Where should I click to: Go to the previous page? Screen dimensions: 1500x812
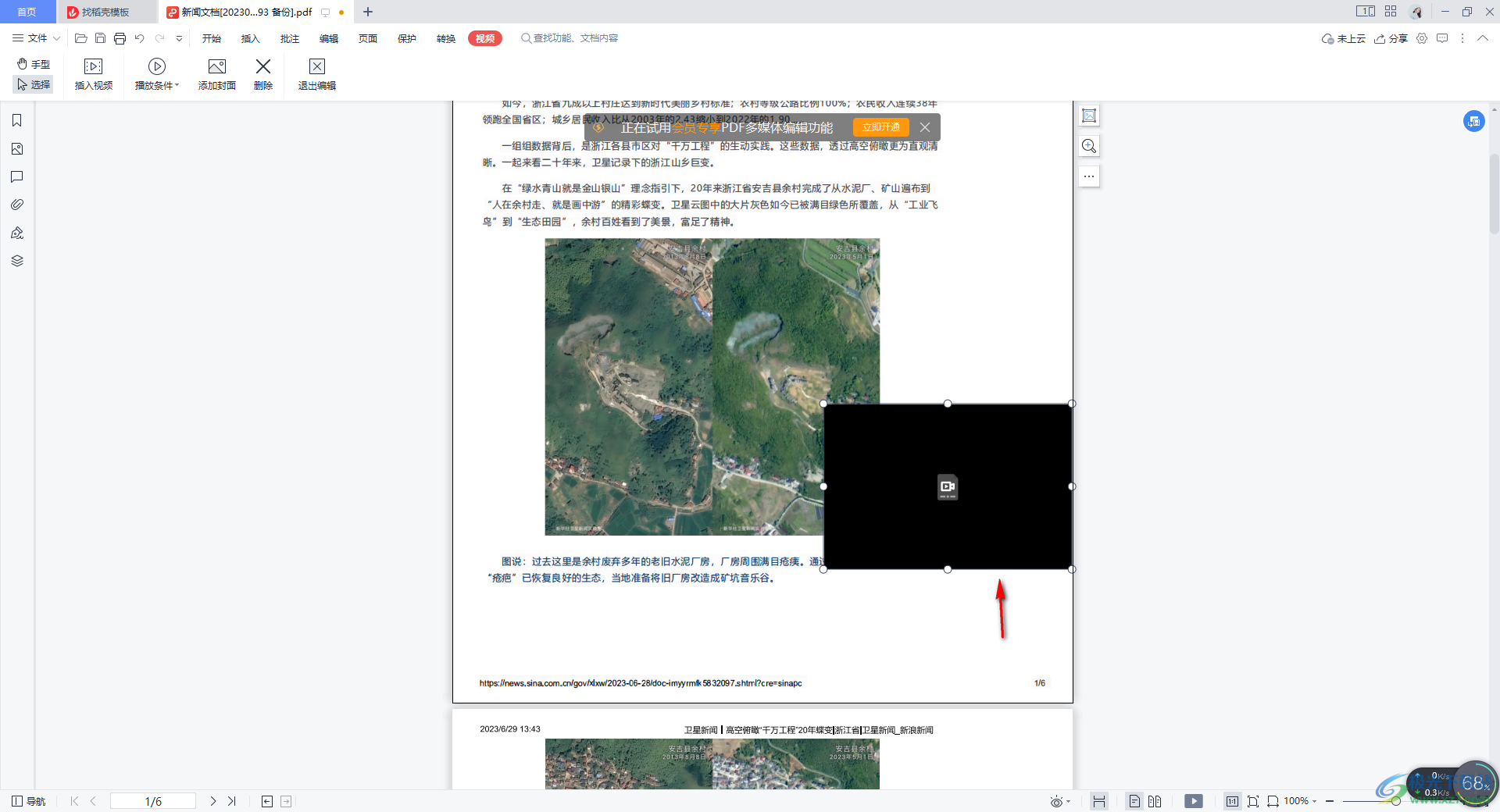click(x=93, y=801)
